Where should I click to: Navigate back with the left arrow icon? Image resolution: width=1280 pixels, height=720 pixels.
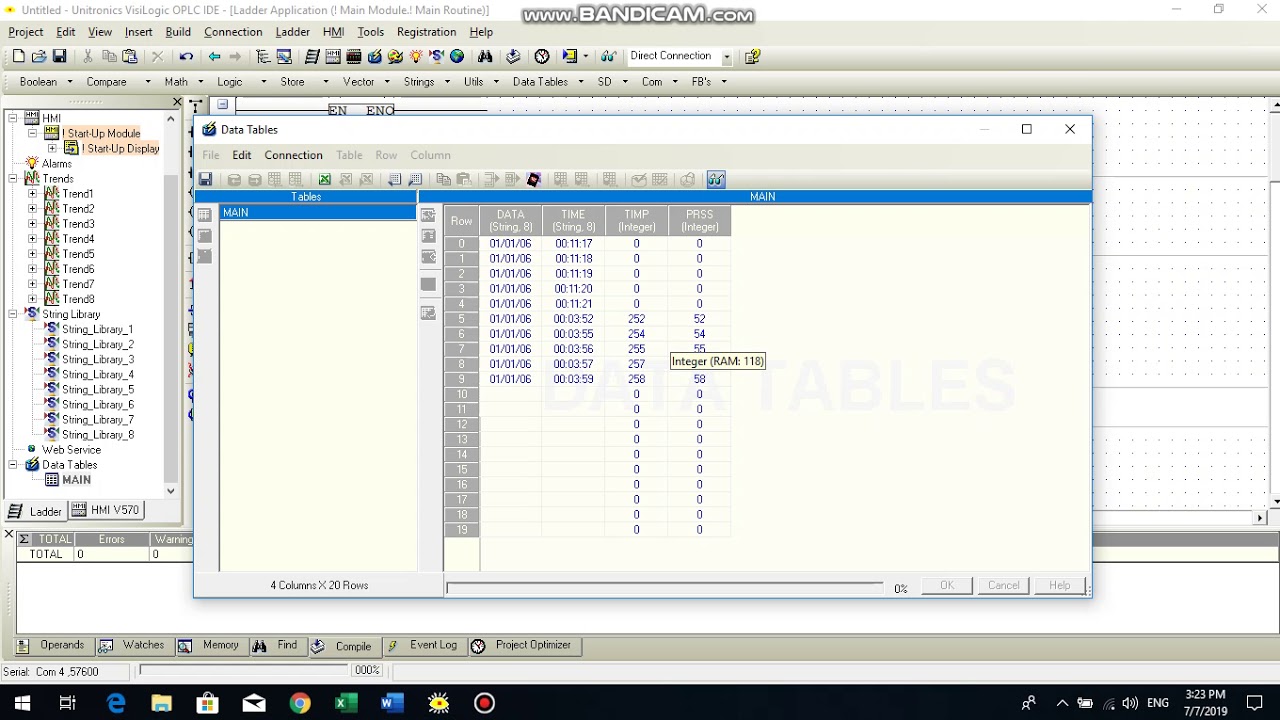click(214, 56)
